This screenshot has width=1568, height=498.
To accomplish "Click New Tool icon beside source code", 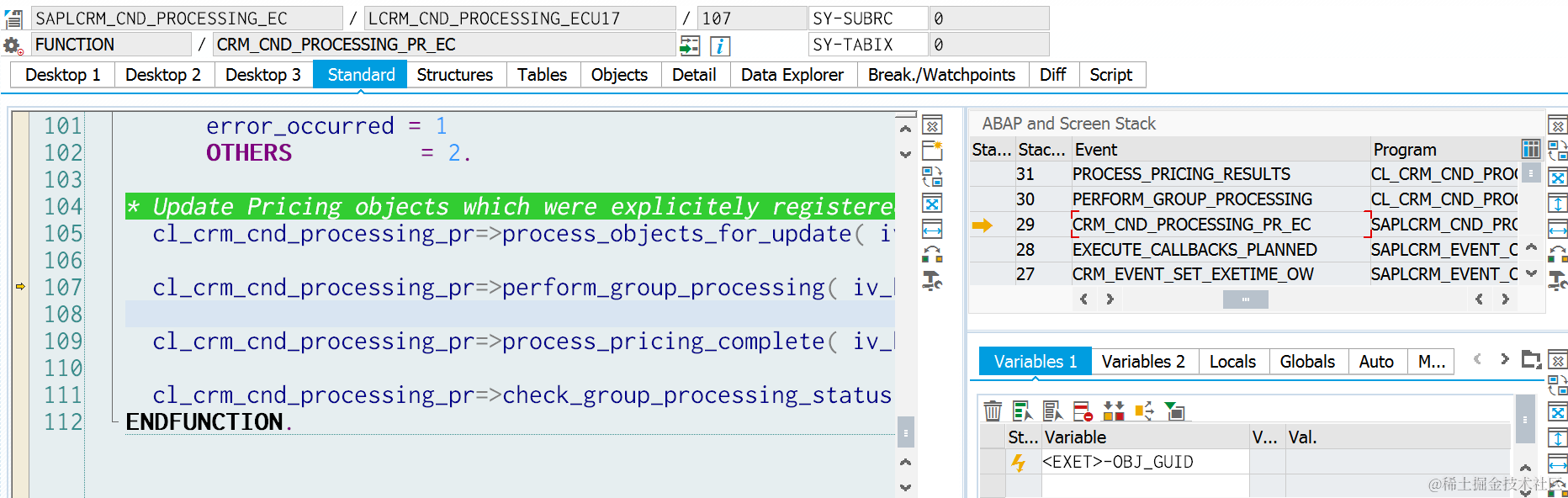I will (932, 151).
